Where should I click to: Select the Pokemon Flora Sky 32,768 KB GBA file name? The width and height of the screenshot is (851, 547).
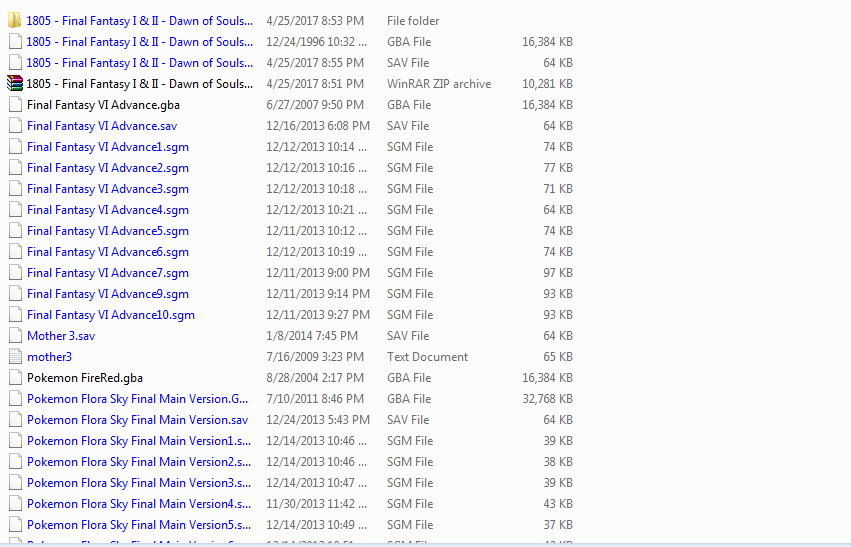(137, 399)
